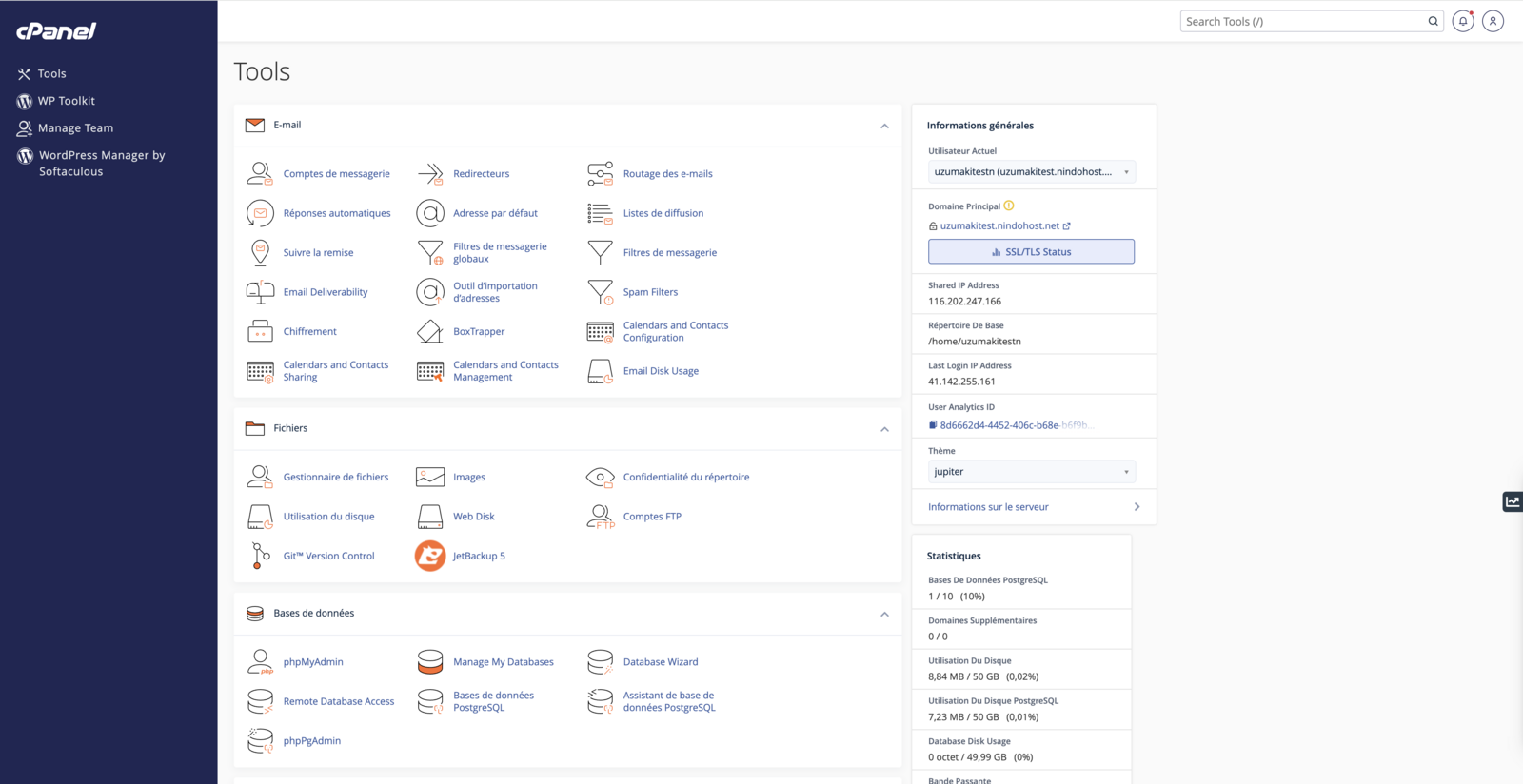Open Manage My Databases icon
1523x784 pixels.
coord(430,662)
